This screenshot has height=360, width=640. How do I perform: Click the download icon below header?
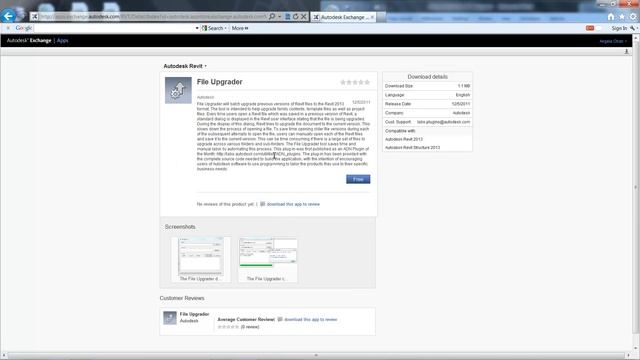click(627, 51)
